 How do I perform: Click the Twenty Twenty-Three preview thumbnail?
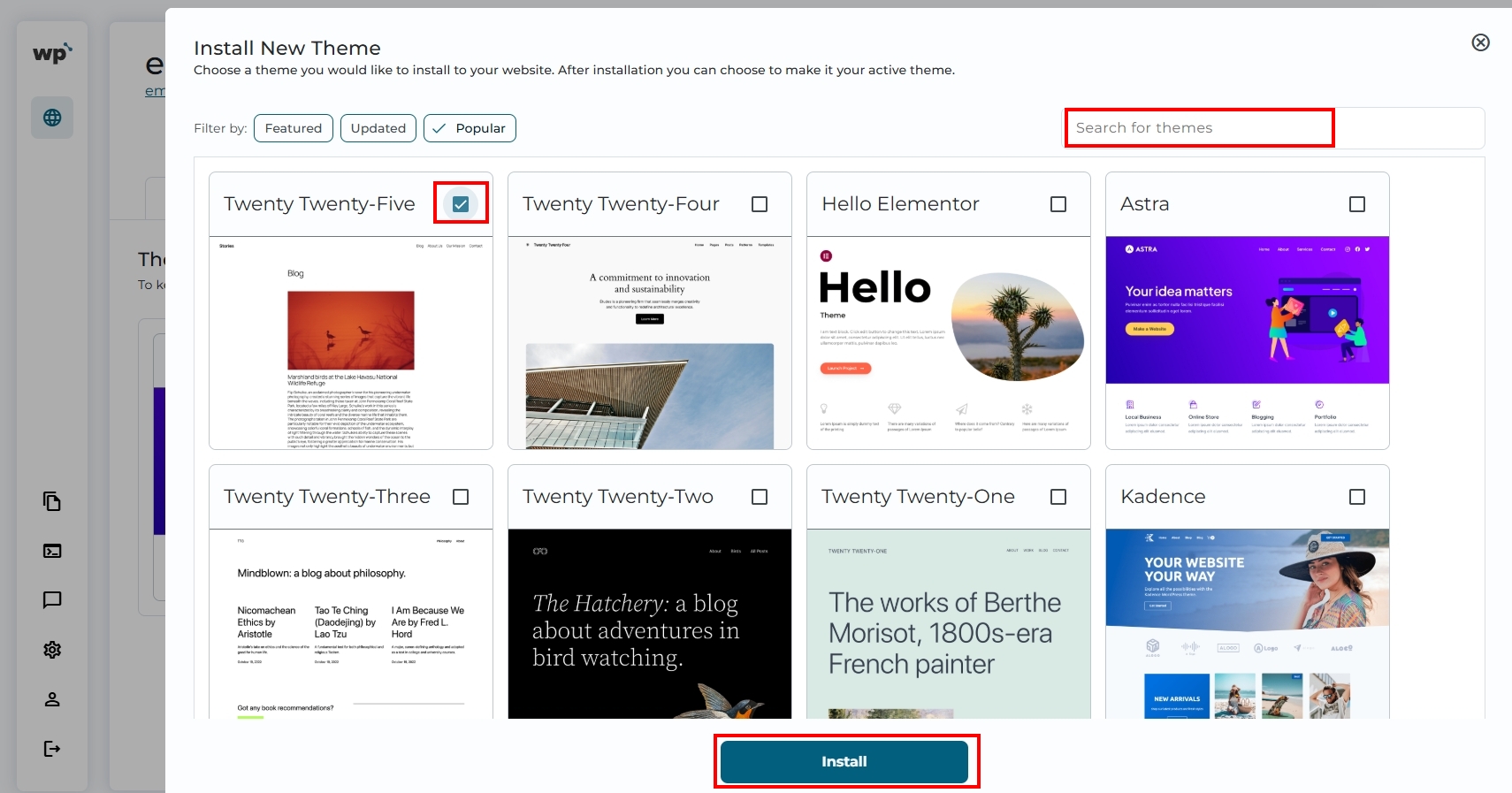coord(351,624)
